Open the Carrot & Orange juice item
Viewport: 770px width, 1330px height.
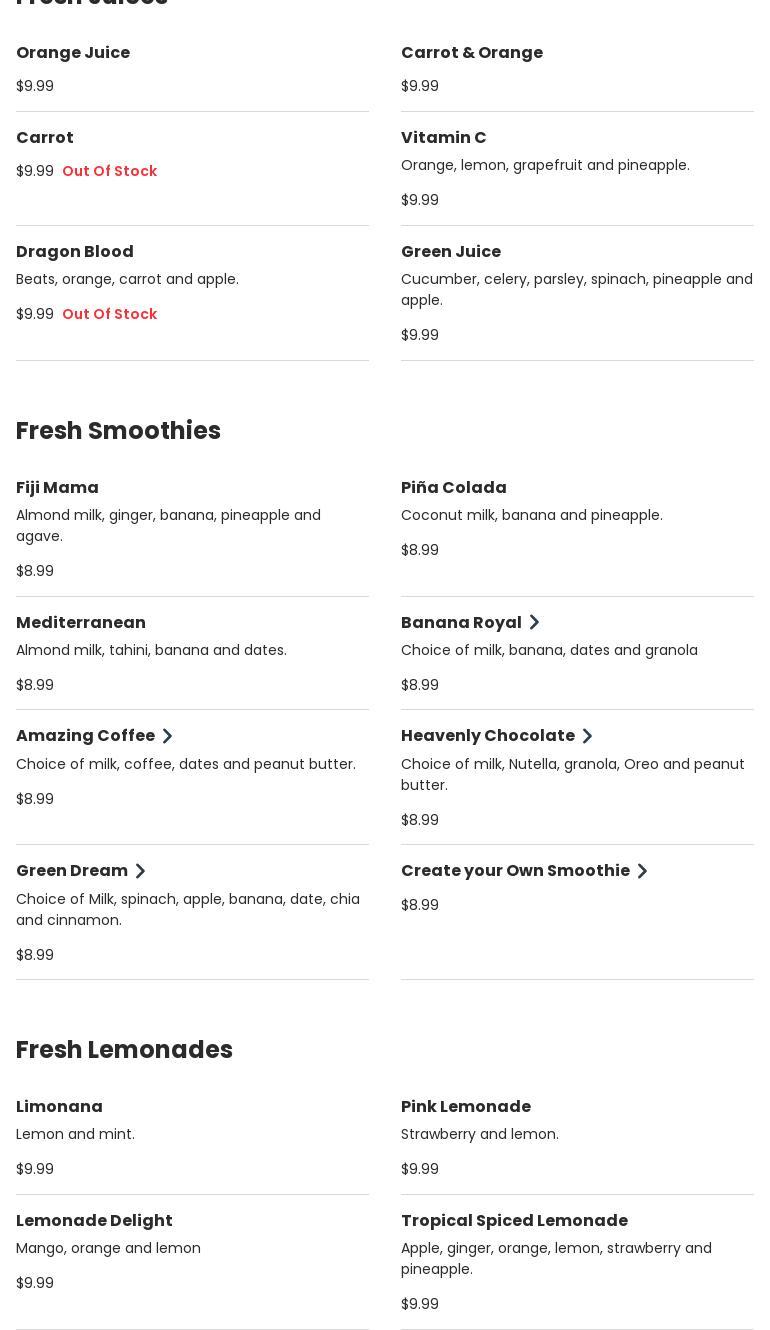pos(472,52)
